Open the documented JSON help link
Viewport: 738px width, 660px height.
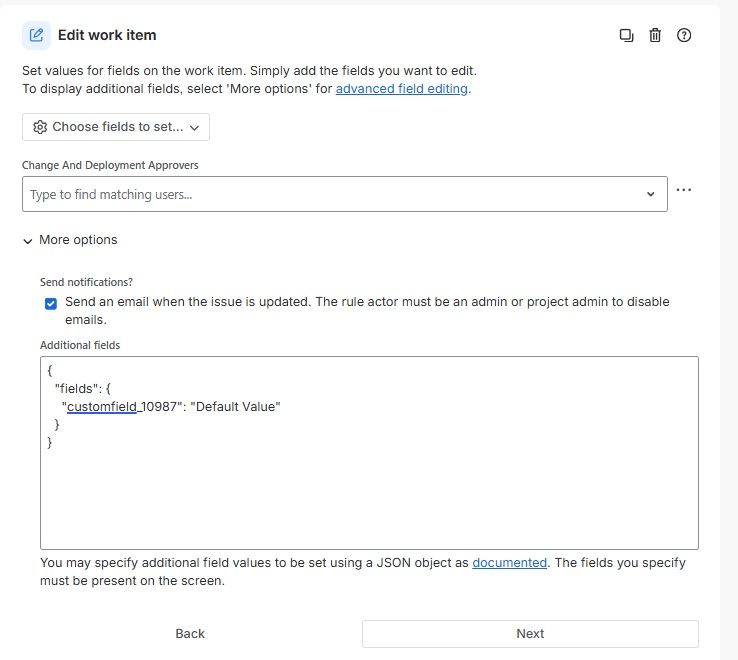(509, 563)
